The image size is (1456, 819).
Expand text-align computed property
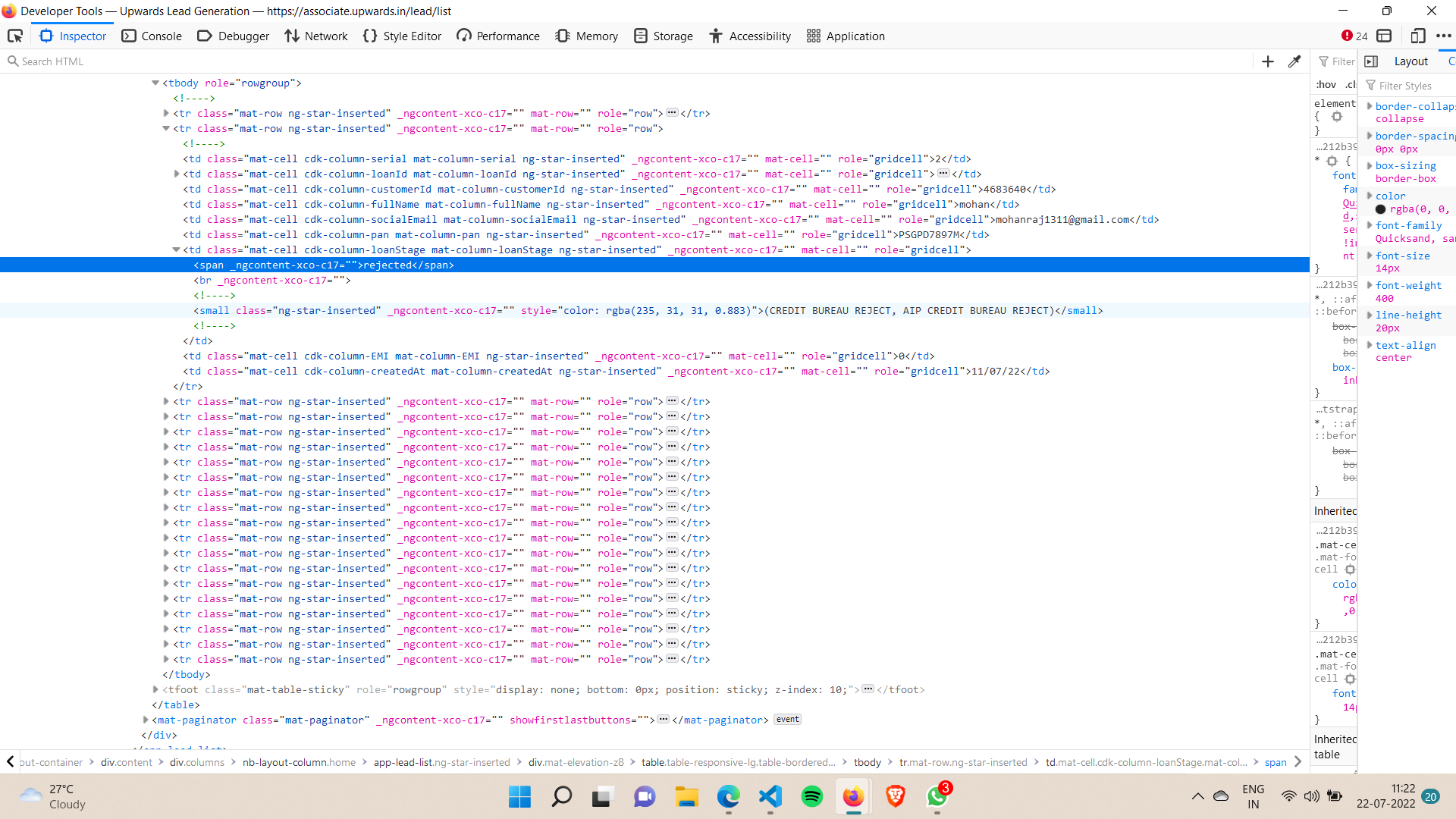point(1370,345)
